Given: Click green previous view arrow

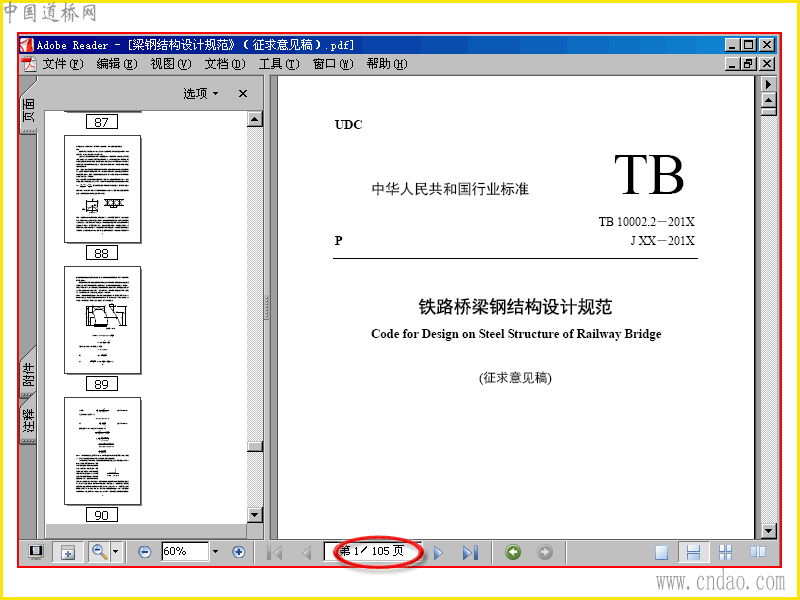Looking at the screenshot, I should (x=513, y=552).
